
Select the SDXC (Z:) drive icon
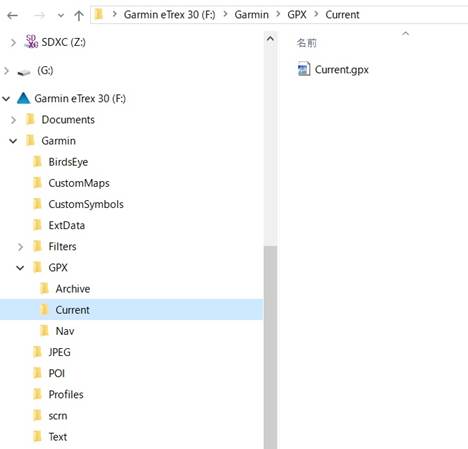32,42
